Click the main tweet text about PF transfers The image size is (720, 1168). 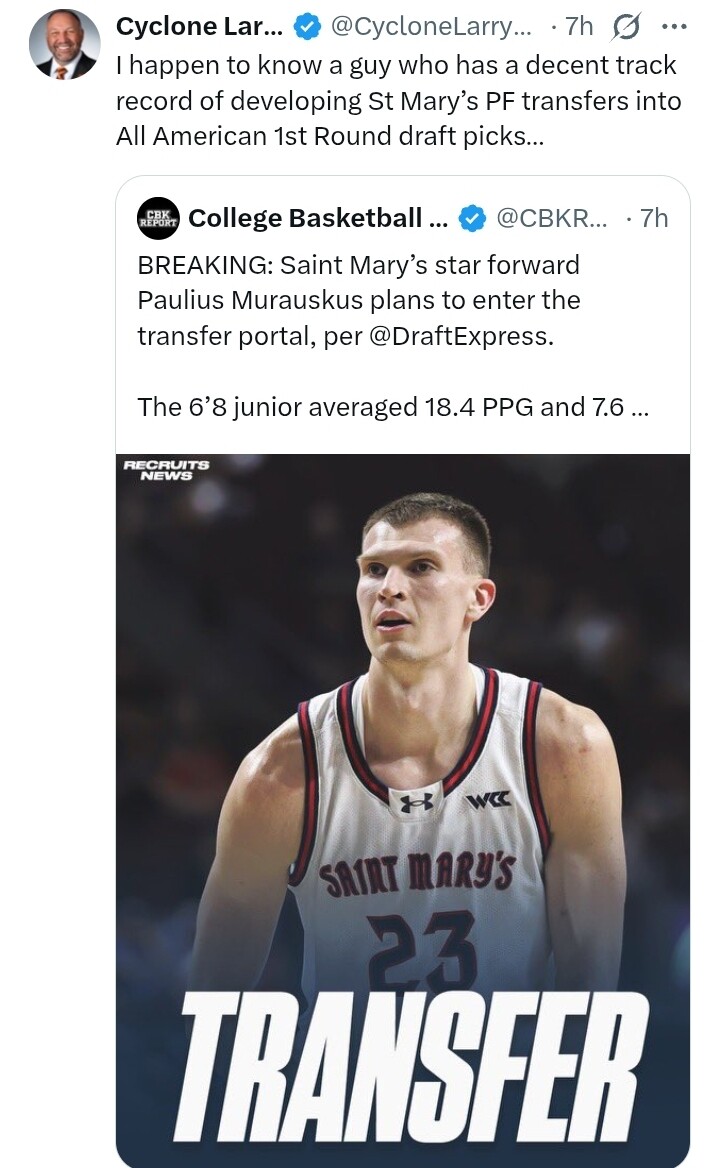coord(396,101)
